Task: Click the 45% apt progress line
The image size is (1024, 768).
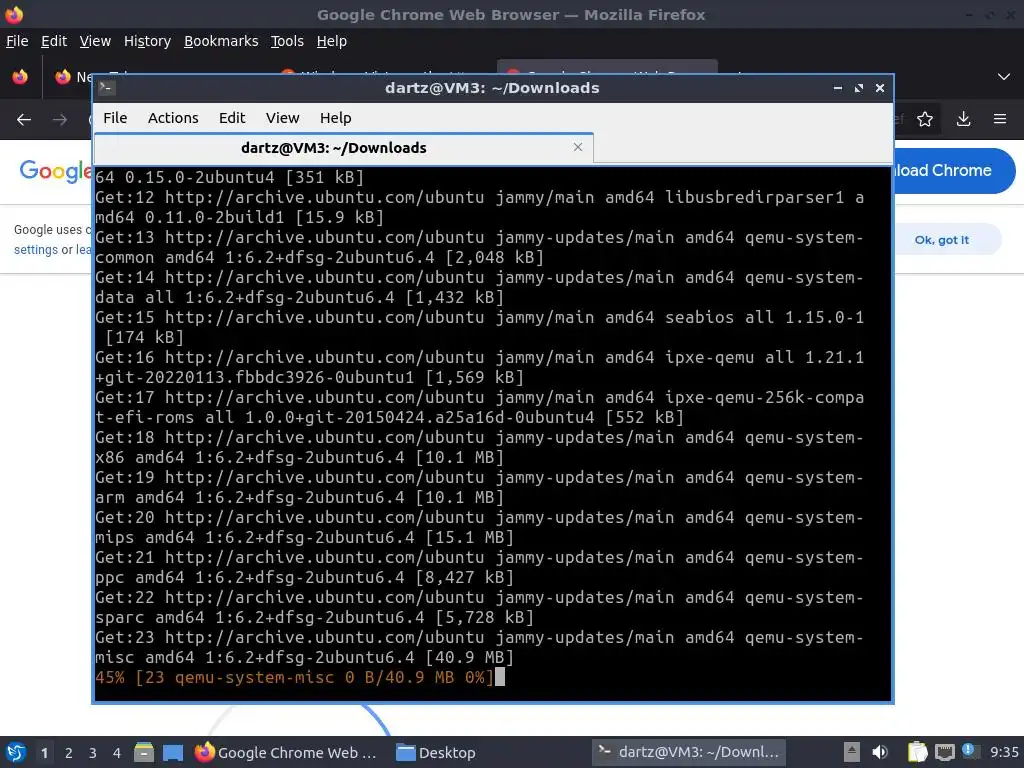Action: 295,677
